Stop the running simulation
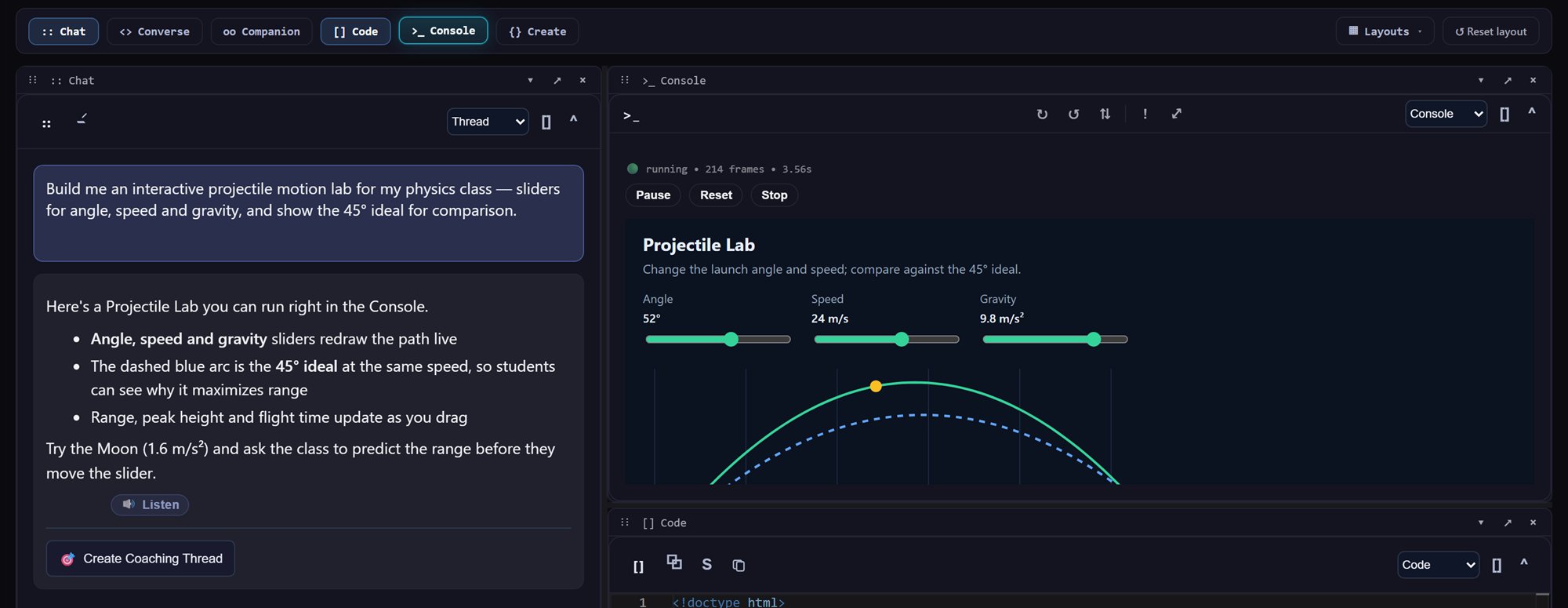The image size is (1568, 608). click(x=774, y=195)
